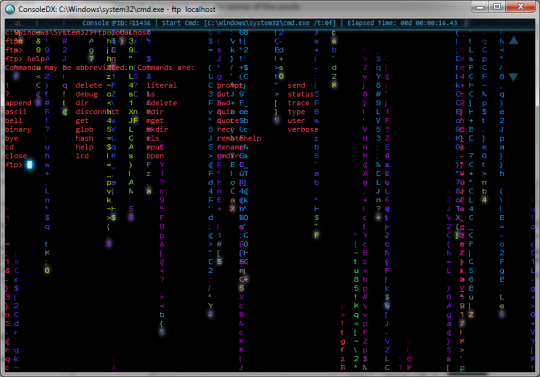This screenshot has width=540, height=377.
Task: Click the 'cd' command in the list
Action: (x=10, y=147)
